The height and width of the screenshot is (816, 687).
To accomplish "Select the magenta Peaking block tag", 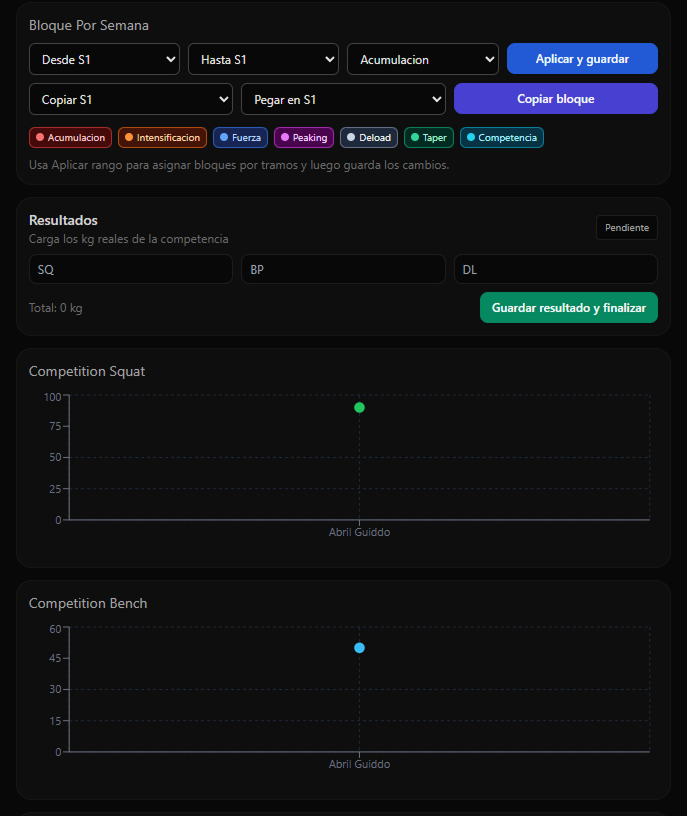I will (x=304, y=138).
